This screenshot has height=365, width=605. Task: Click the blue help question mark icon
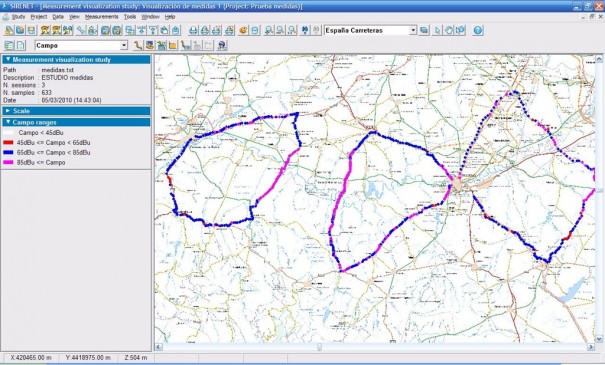pos(478,30)
